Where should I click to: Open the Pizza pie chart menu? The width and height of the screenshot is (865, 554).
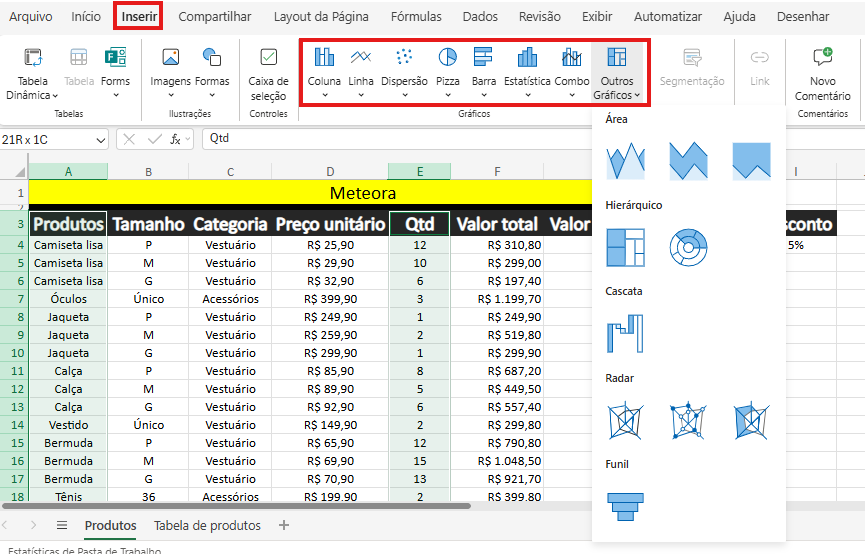coord(447,73)
